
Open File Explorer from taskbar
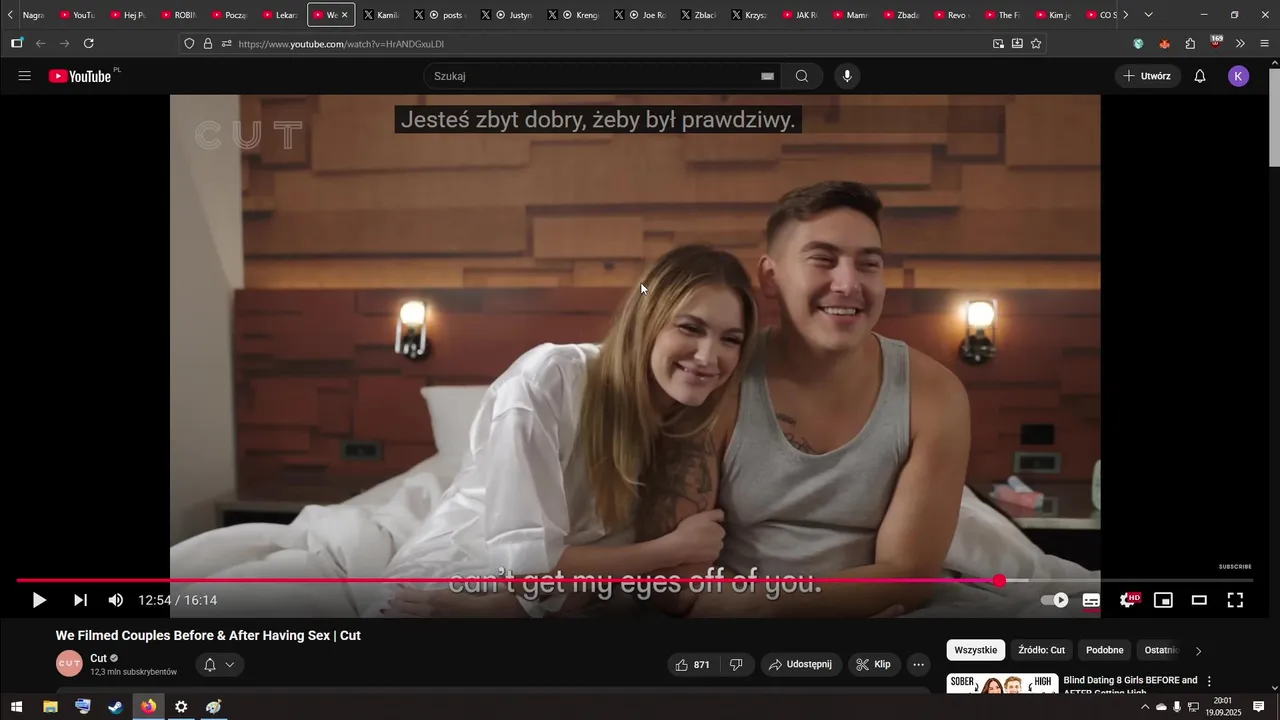tap(50, 706)
